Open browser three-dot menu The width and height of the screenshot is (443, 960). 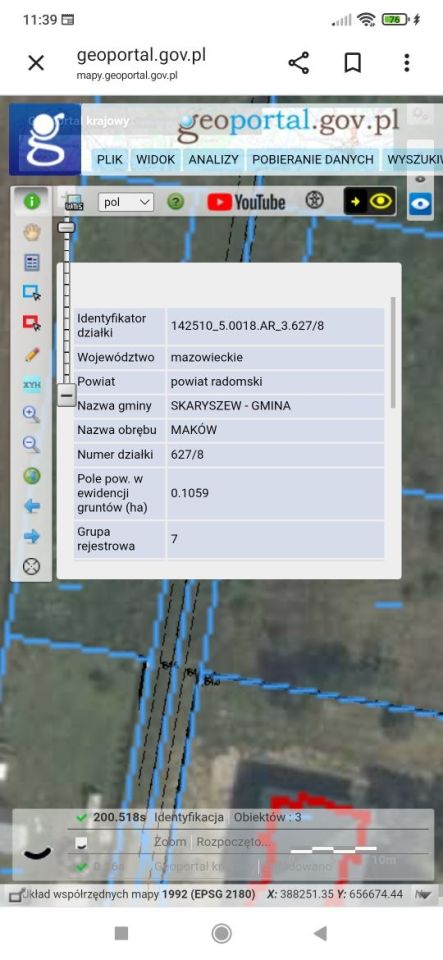point(407,62)
